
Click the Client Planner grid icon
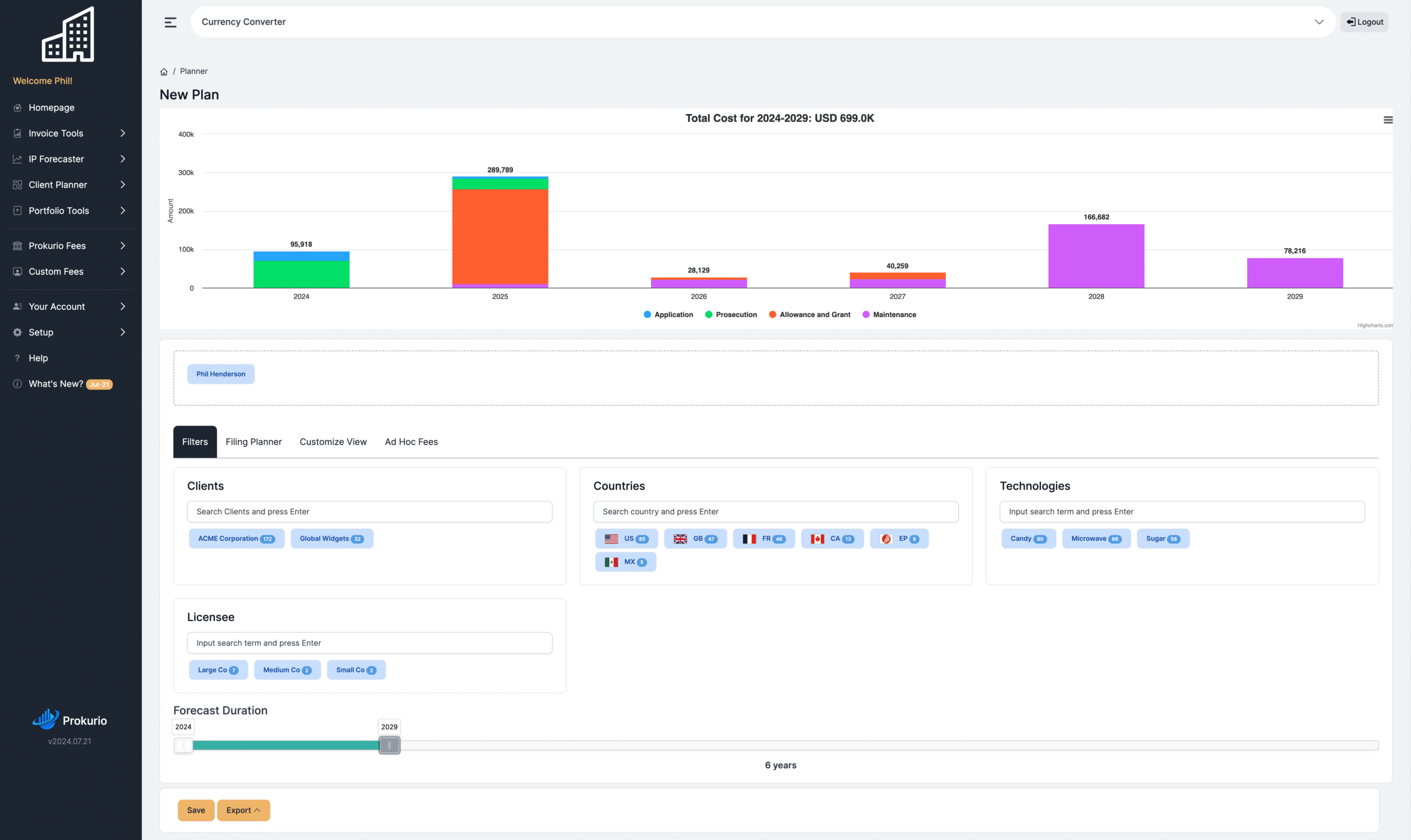coord(18,185)
